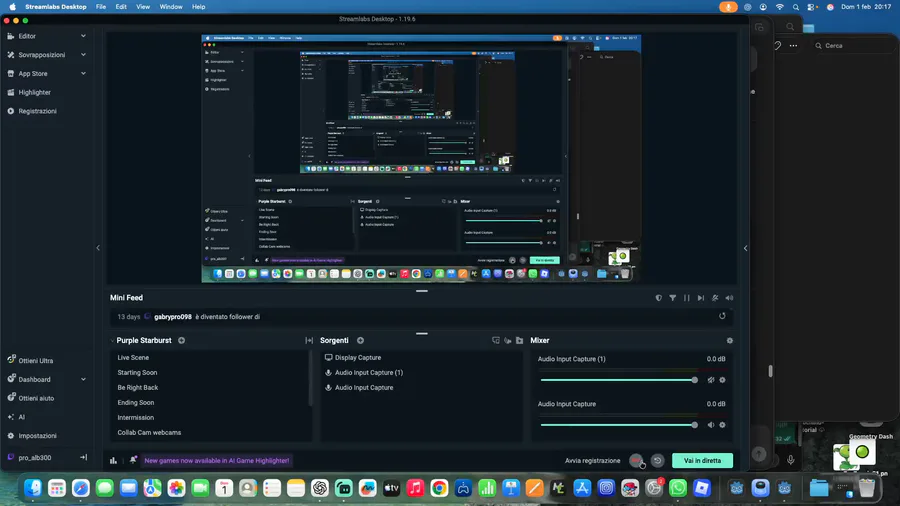Toggle Mini Feed alerts mute icon
Image resolution: width=900 pixels, height=506 pixels.
click(715, 298)
